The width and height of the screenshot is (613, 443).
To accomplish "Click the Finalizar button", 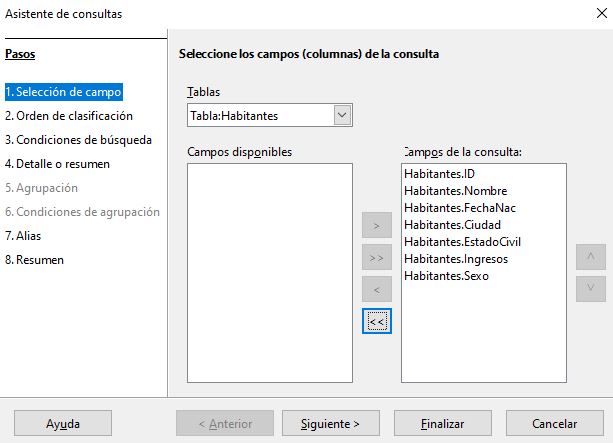I will tap(443, 423).
